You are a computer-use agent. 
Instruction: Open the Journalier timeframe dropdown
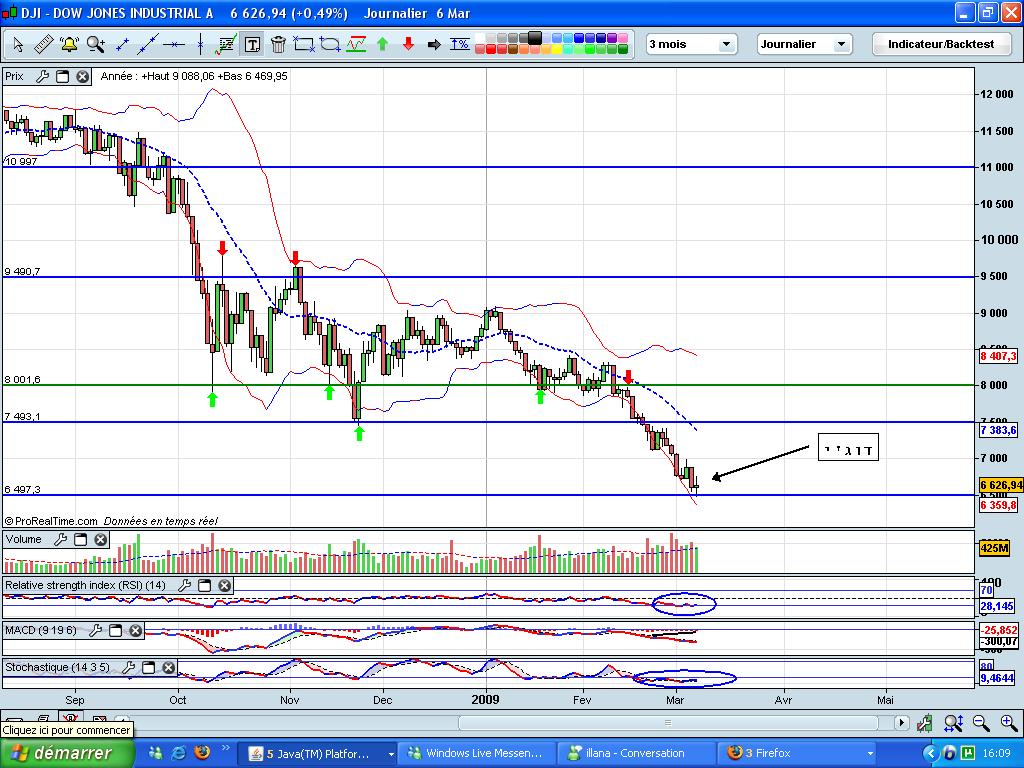[805, 44]
